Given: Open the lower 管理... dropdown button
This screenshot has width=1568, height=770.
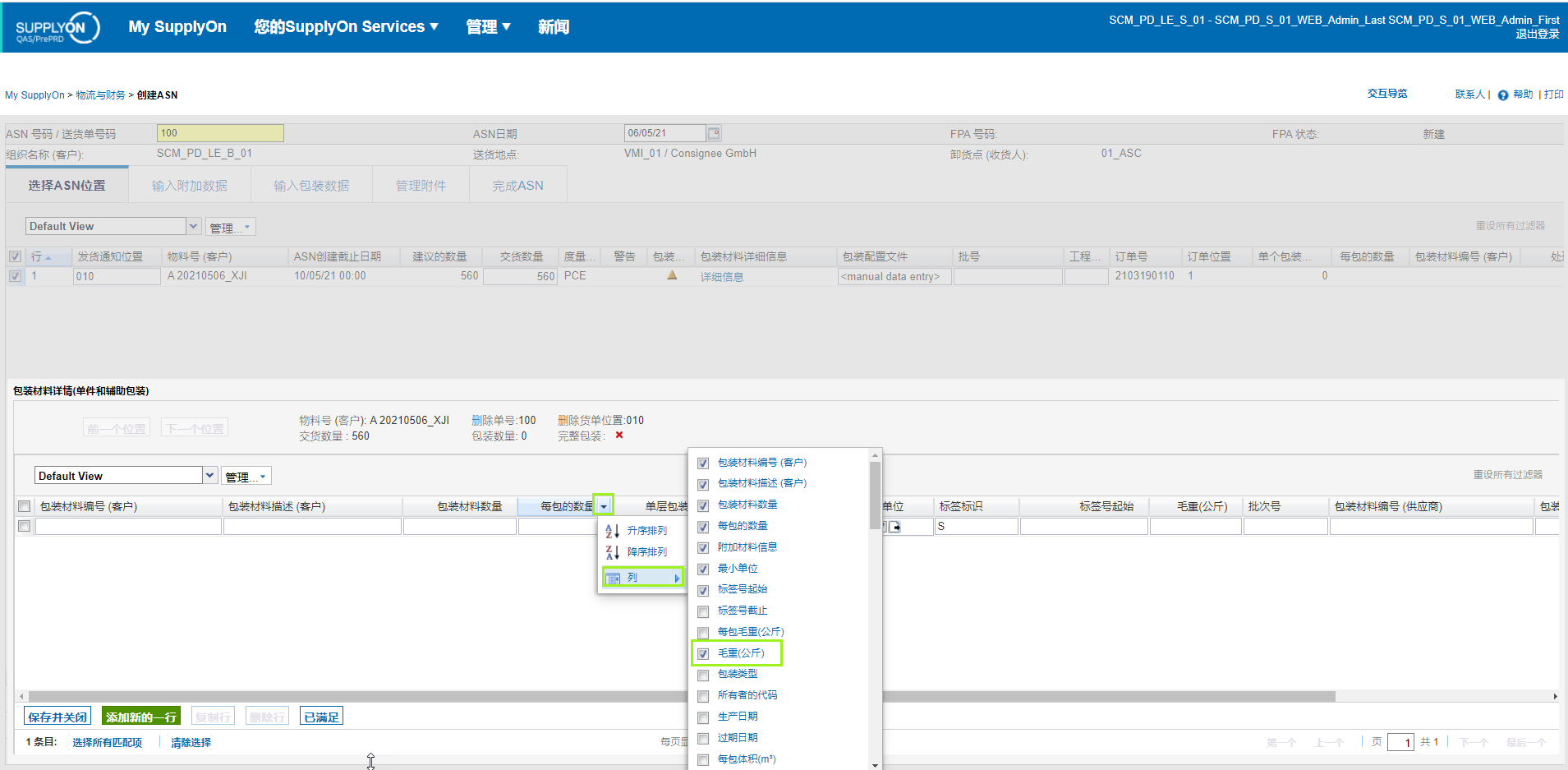Looking at the screenshot, I should 246,477.
